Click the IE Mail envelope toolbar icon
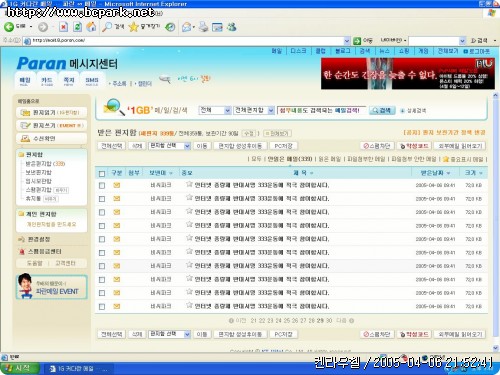 187,27
